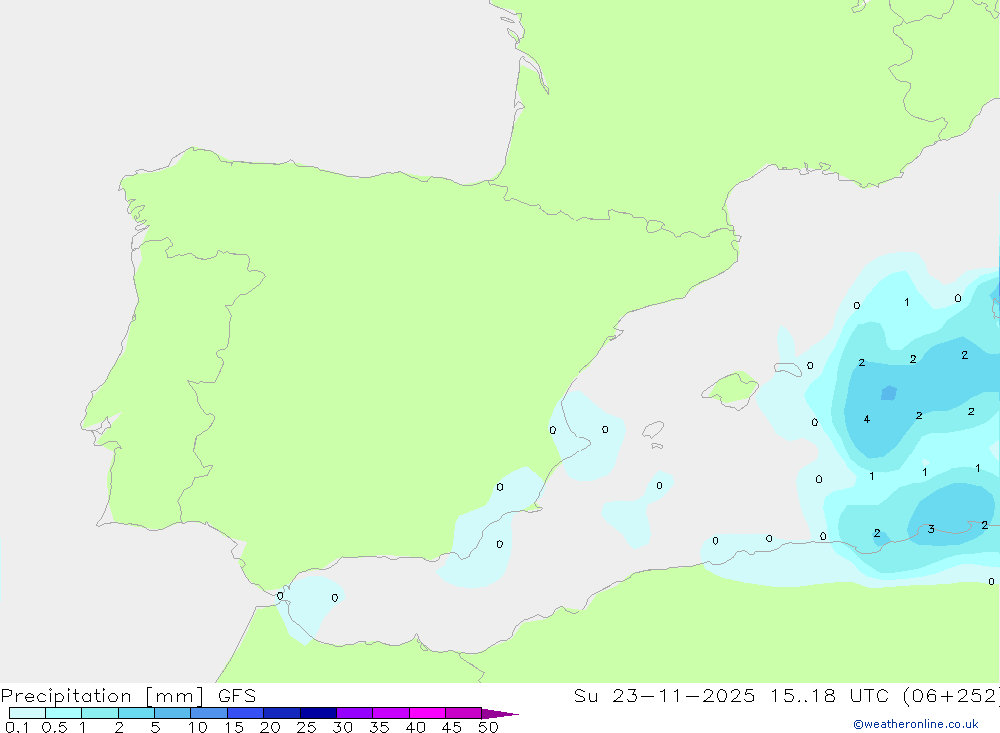Select the 45–50 mm legend color swatch

tap(463, 713)
